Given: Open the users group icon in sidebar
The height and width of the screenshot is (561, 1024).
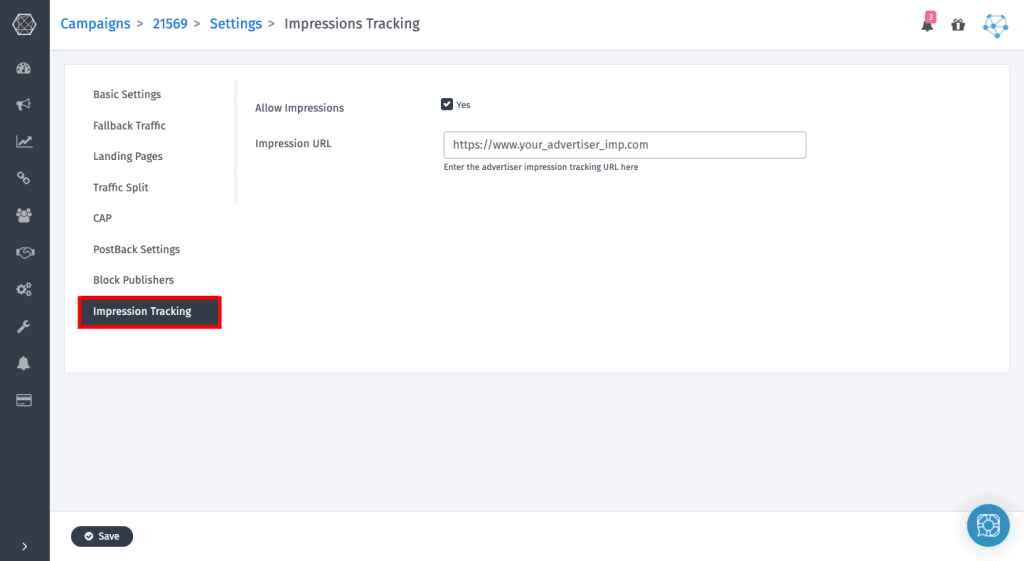Looking at the screenshot, I should click(x=24, y=215).
